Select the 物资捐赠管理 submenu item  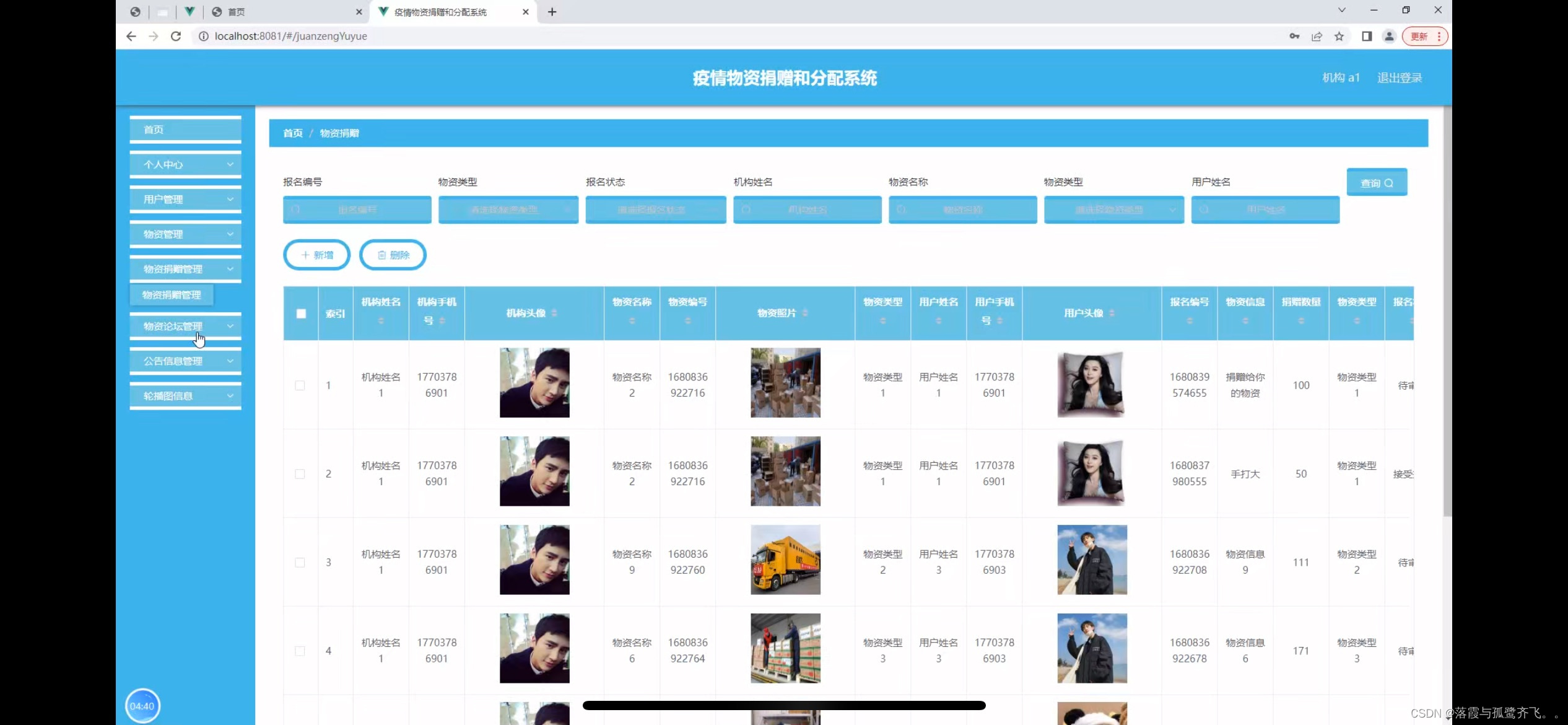(x=172, y=295)
